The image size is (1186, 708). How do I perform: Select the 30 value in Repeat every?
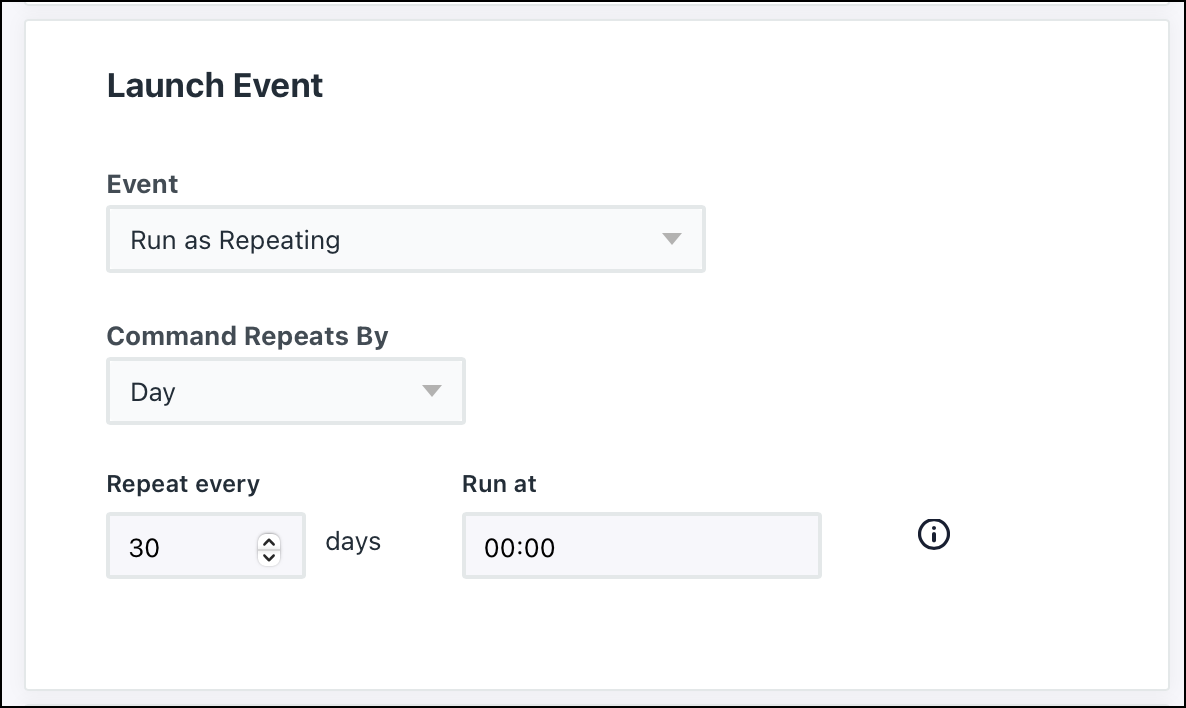(144, 548)
